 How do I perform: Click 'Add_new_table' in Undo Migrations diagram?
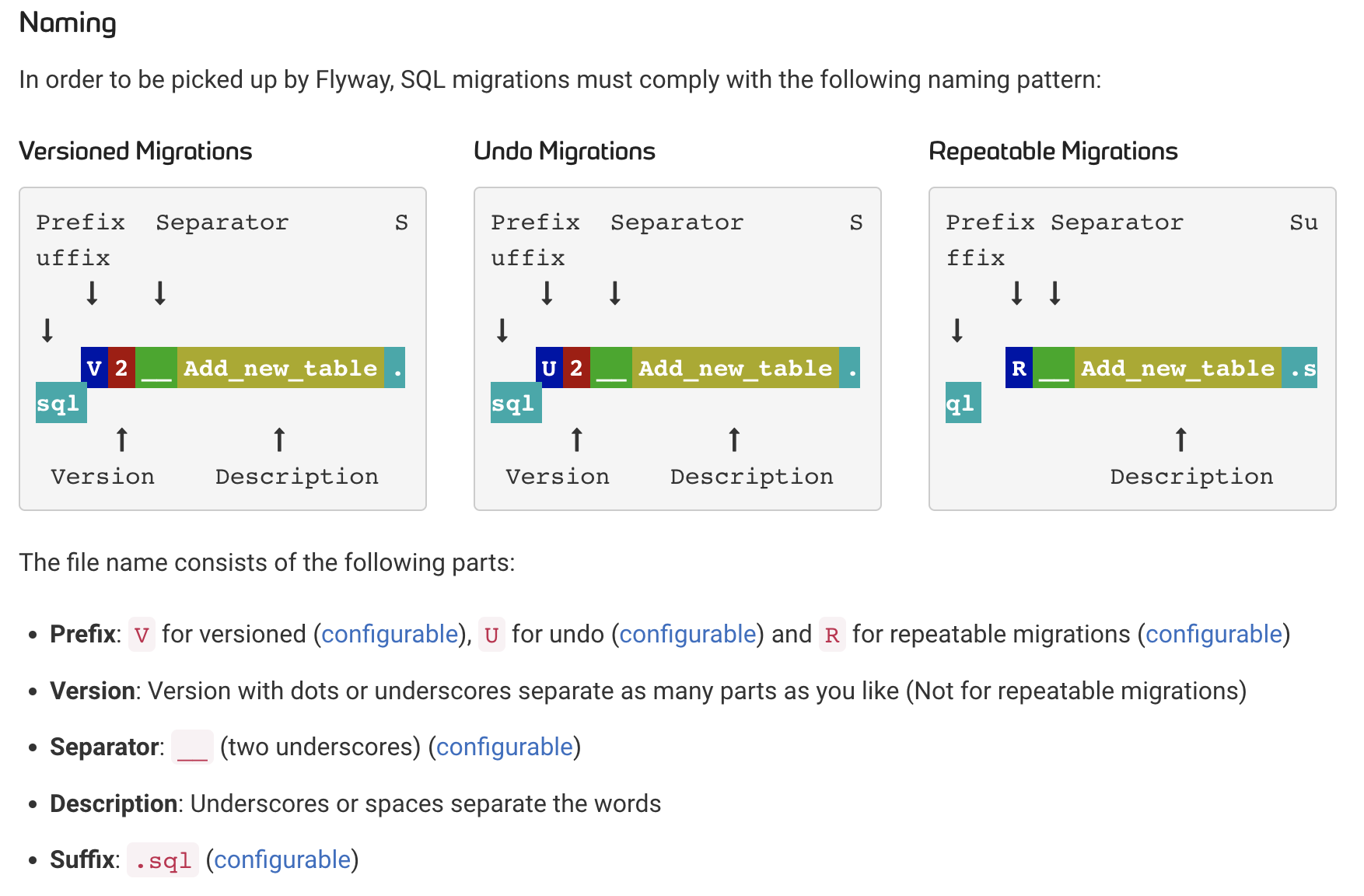(736, 368)
